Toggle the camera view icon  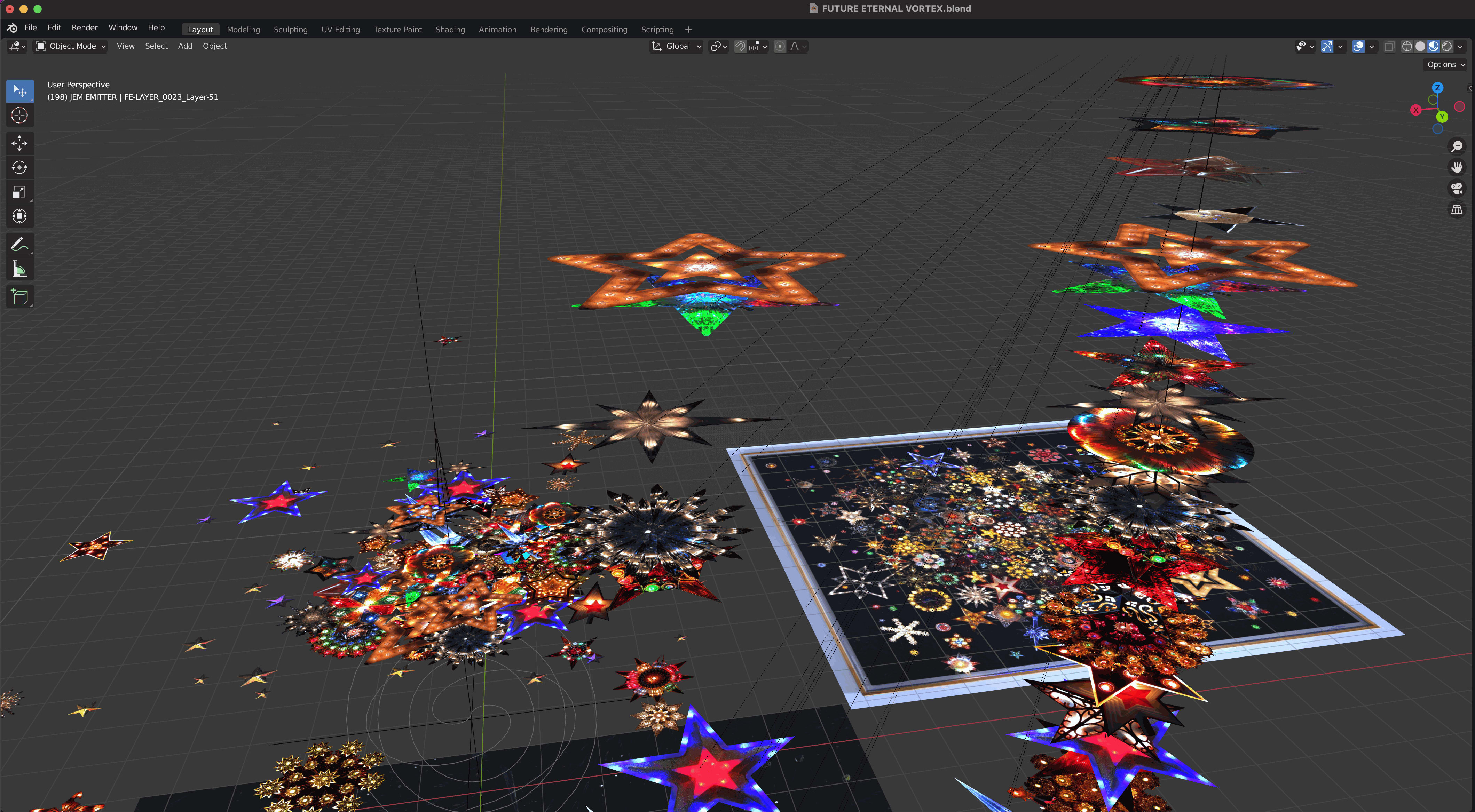[1457, 188]
